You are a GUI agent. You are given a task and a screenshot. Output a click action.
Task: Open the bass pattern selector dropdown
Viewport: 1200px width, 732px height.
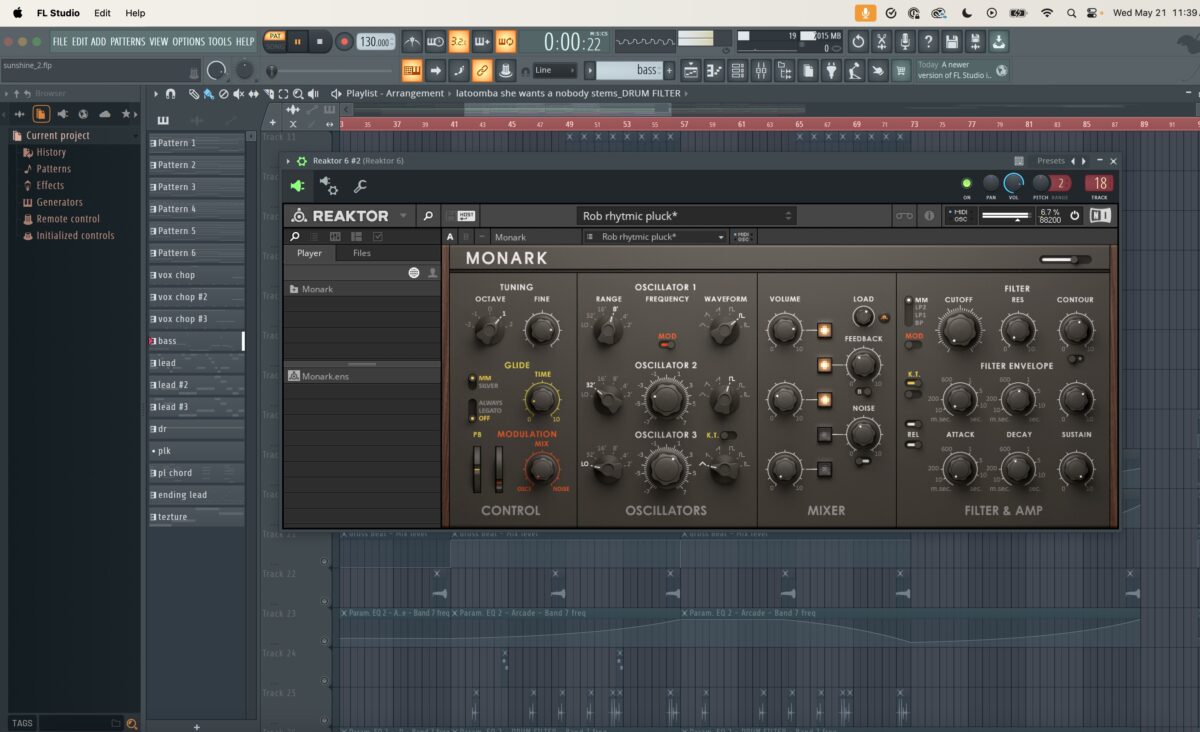tap(630, 71)
